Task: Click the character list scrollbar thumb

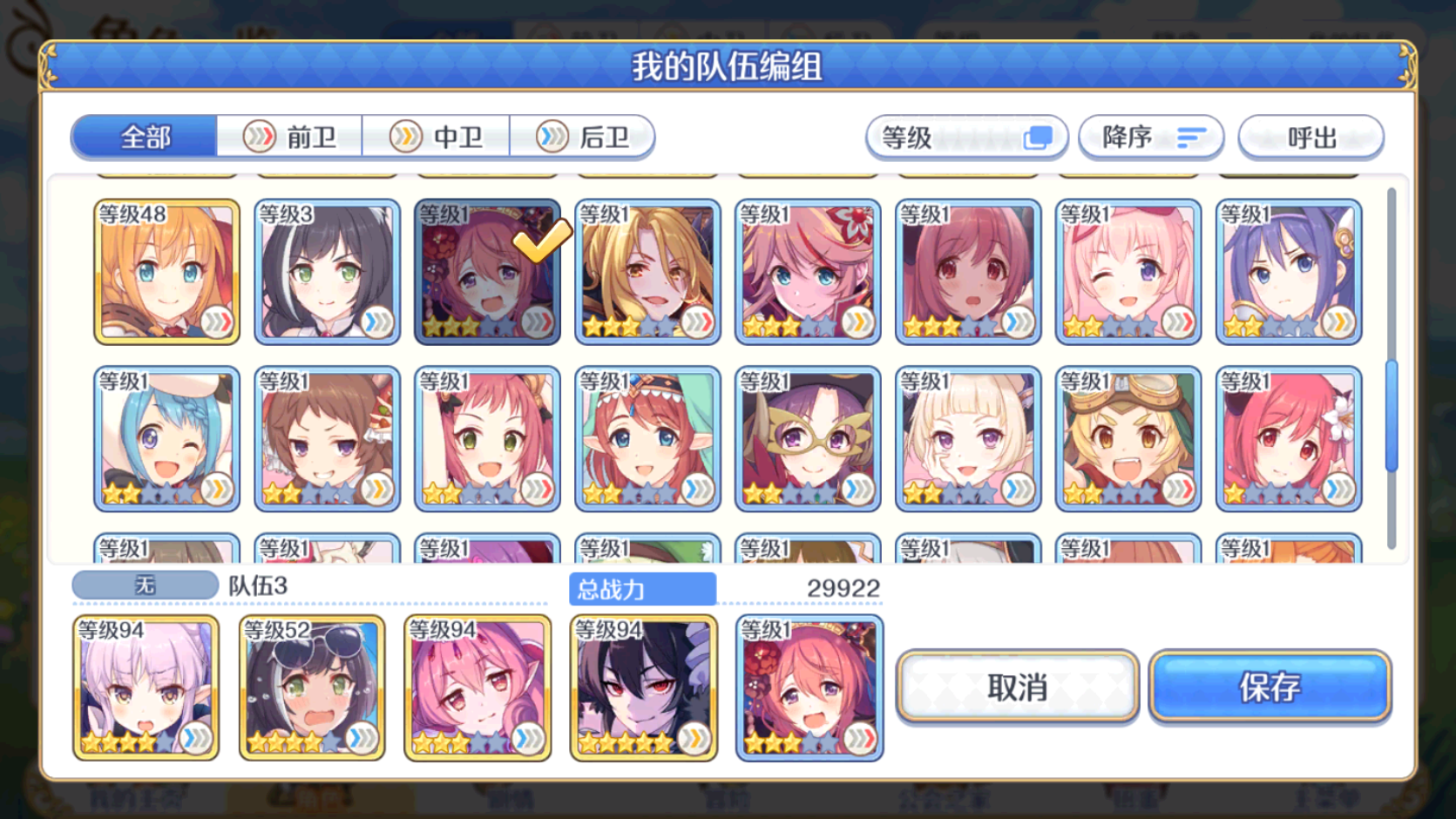Action: pos(1392,416)
